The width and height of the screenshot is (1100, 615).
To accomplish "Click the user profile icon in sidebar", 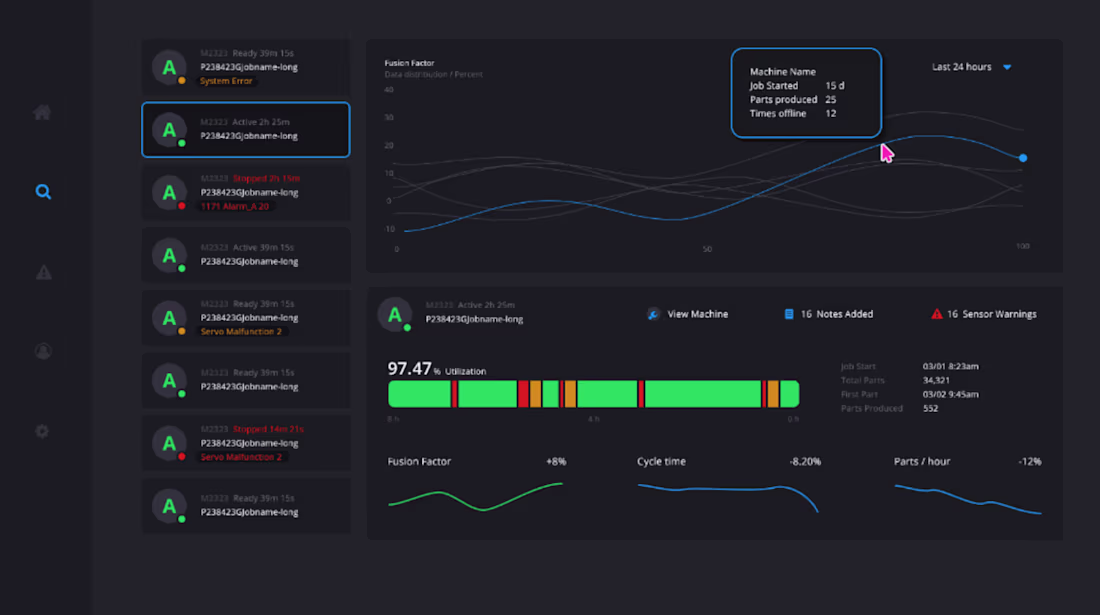I will point(42,351).
